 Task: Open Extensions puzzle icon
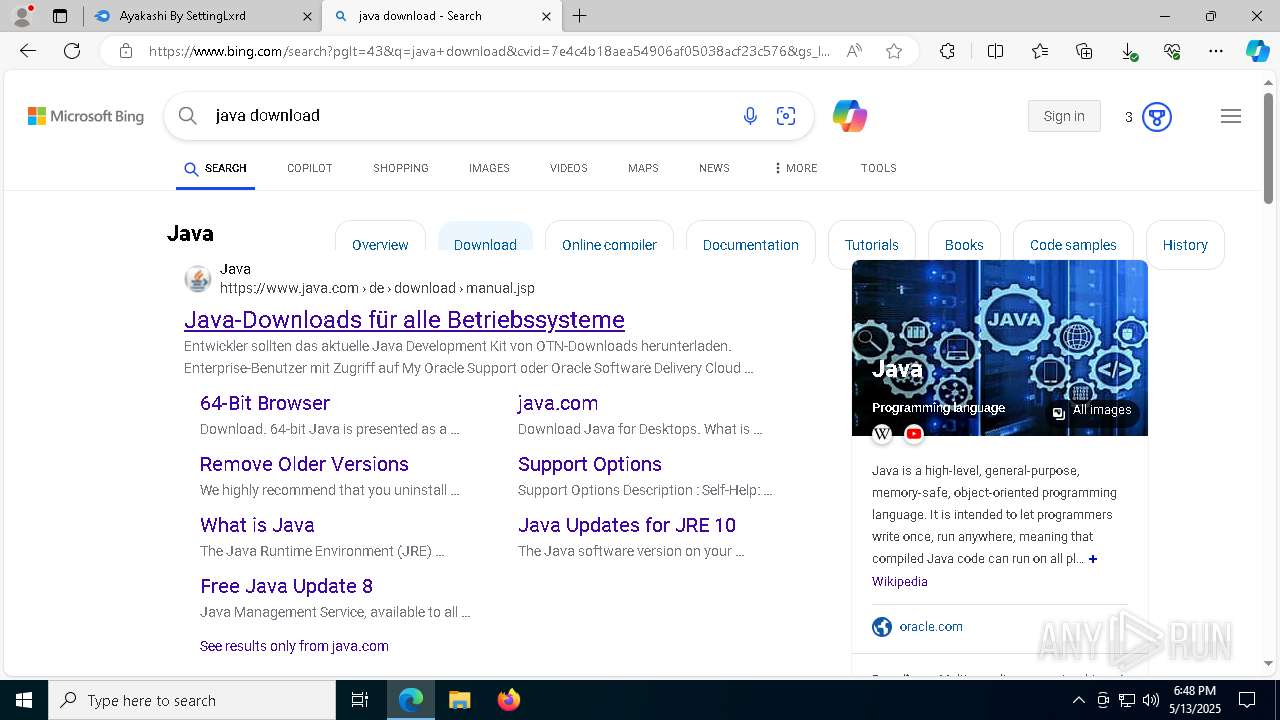(x=947, y=51)
